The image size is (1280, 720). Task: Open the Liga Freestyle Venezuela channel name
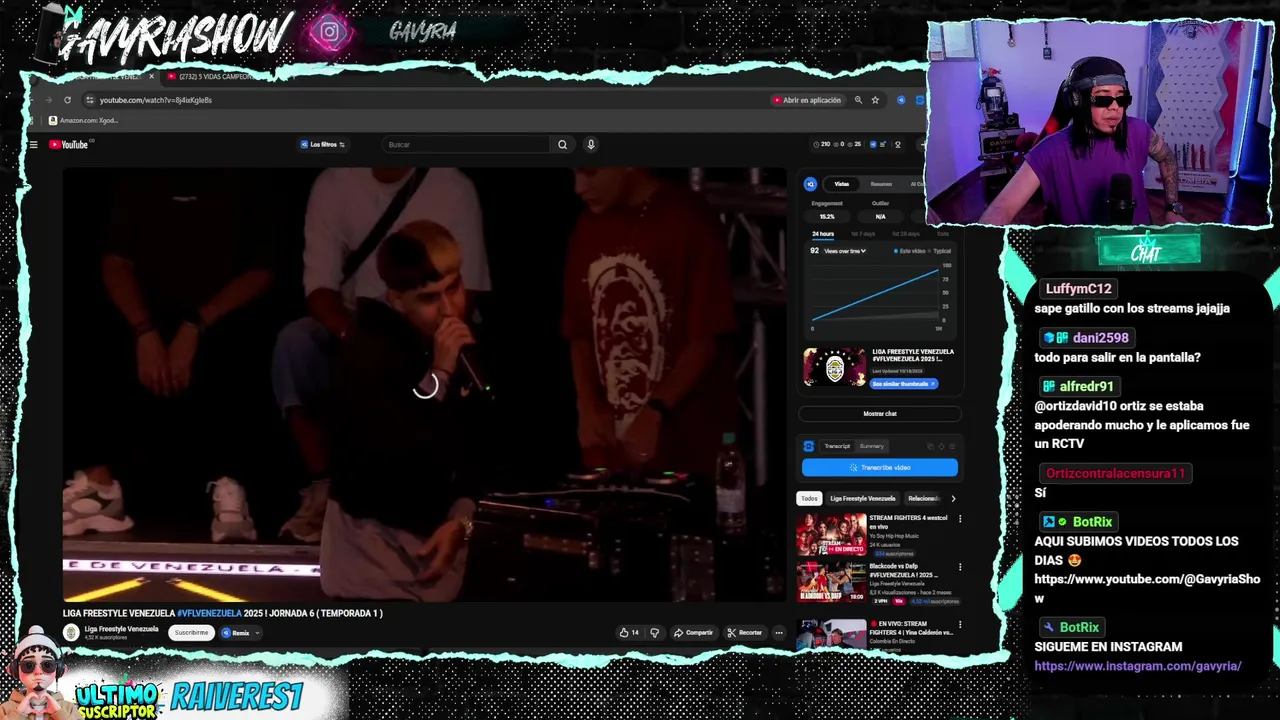[x=121, y=629]
